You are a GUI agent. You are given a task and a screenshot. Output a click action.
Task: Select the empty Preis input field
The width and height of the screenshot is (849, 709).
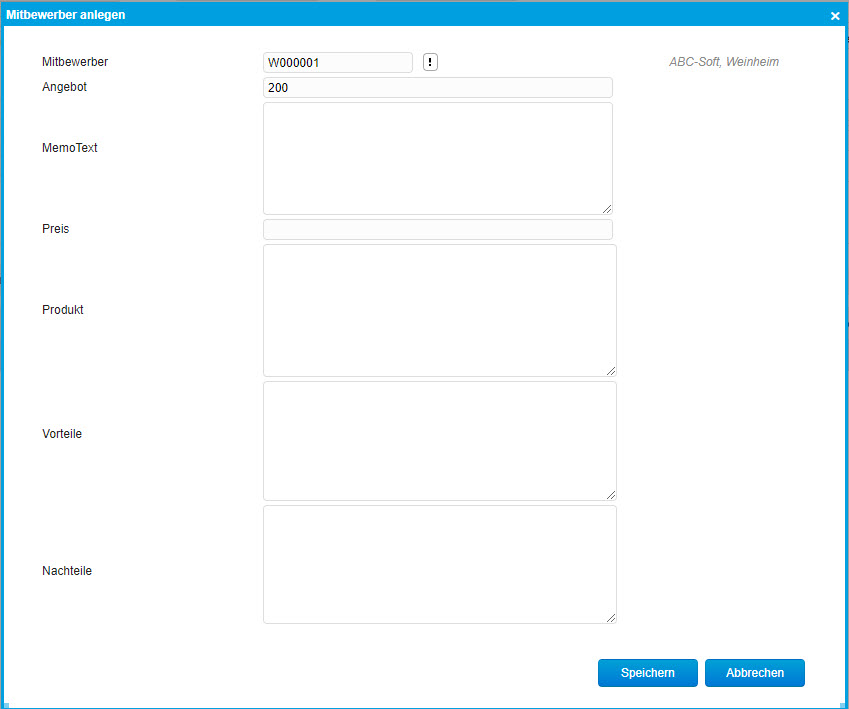pos(437,230)
